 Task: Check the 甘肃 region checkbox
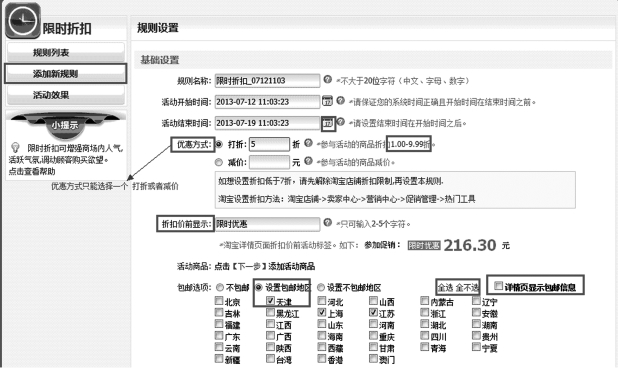(373, 347)
